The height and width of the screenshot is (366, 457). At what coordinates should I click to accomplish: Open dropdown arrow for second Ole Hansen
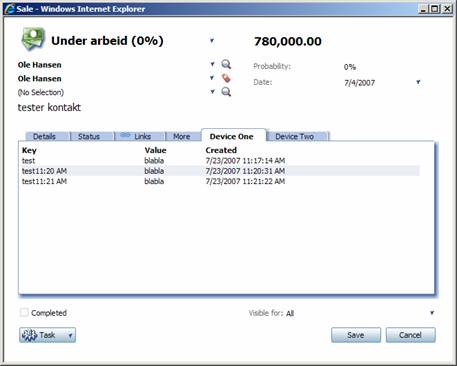click(212, 78)
